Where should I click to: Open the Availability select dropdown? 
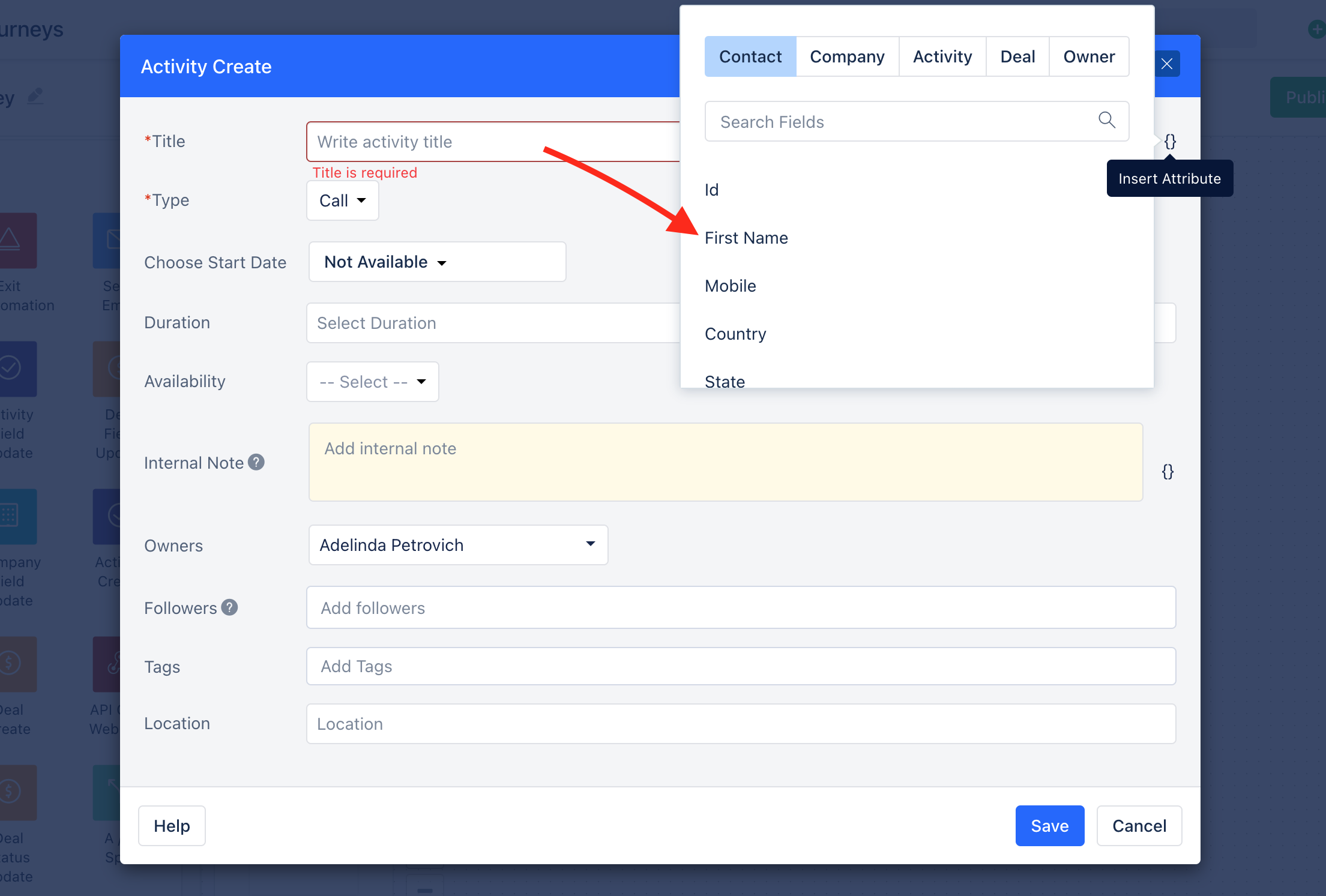[x=373, y=382]
